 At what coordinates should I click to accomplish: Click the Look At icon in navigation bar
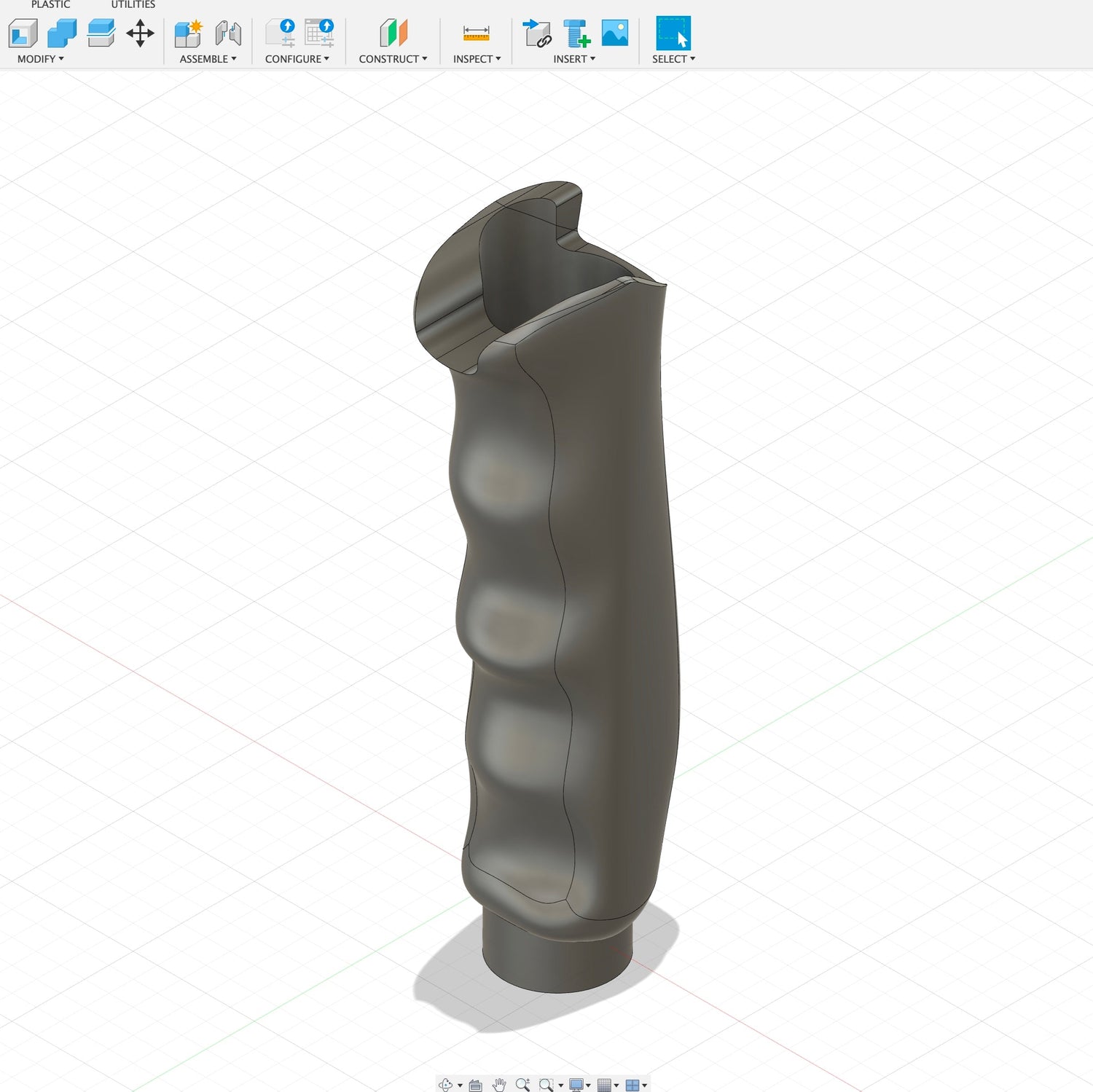point(476,1085)
